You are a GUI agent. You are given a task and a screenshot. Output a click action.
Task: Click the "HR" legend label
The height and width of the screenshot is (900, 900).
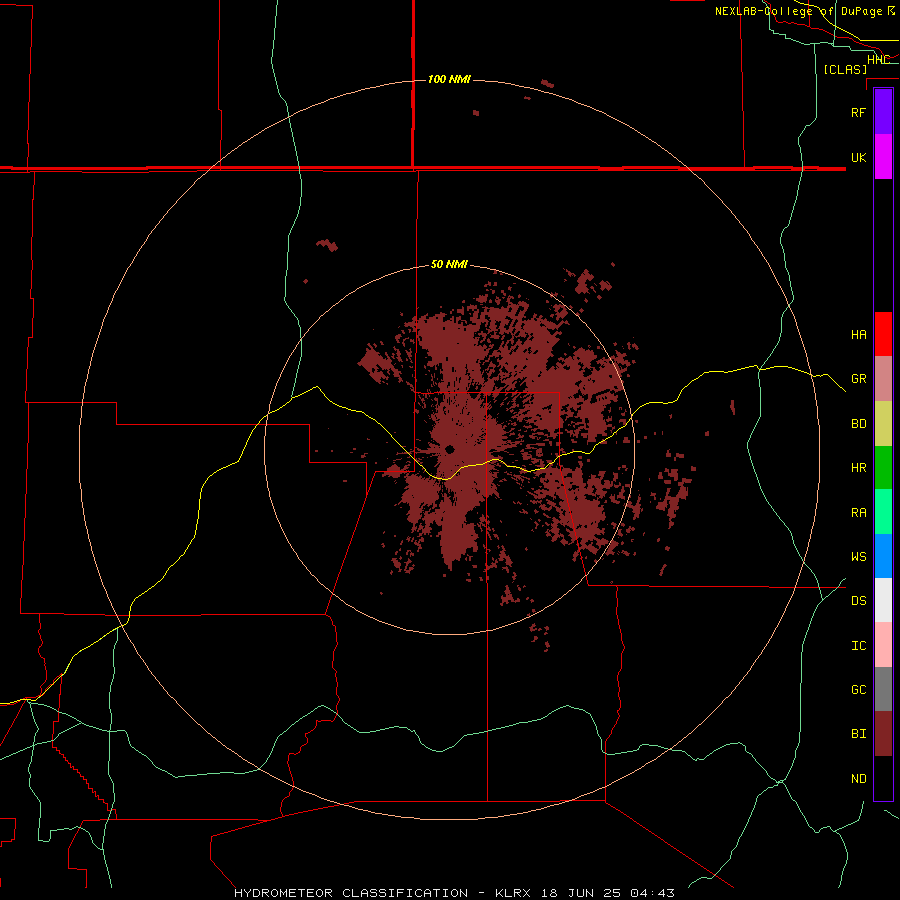[x=859, y=468]
